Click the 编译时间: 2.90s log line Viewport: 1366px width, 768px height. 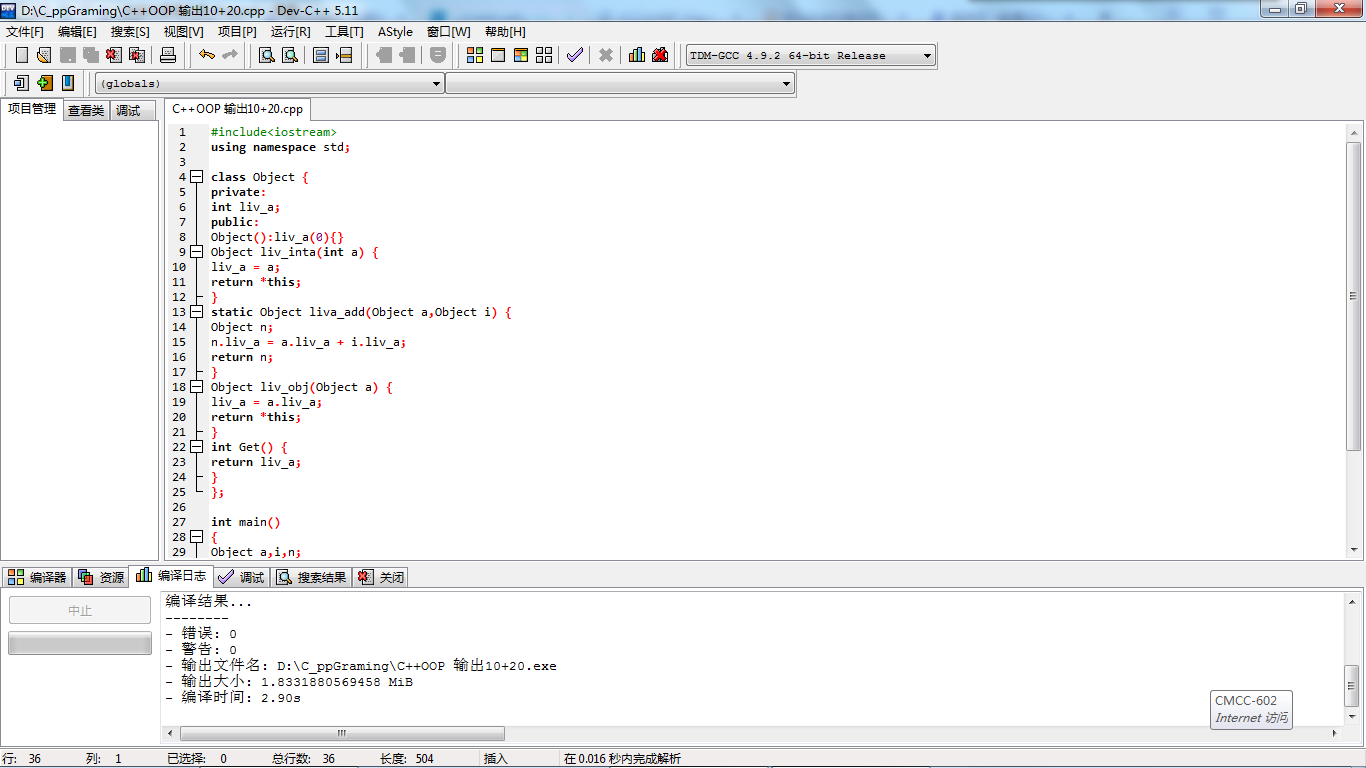coord(233,698)
